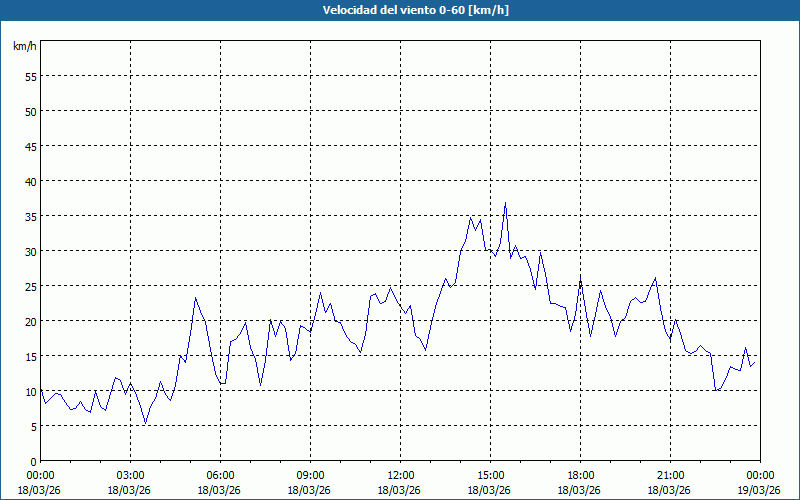Image resolution: width=800 pixels, height=500 pixels.
Task: Click the 18:00 time axis label
Action: coord(580,475)
